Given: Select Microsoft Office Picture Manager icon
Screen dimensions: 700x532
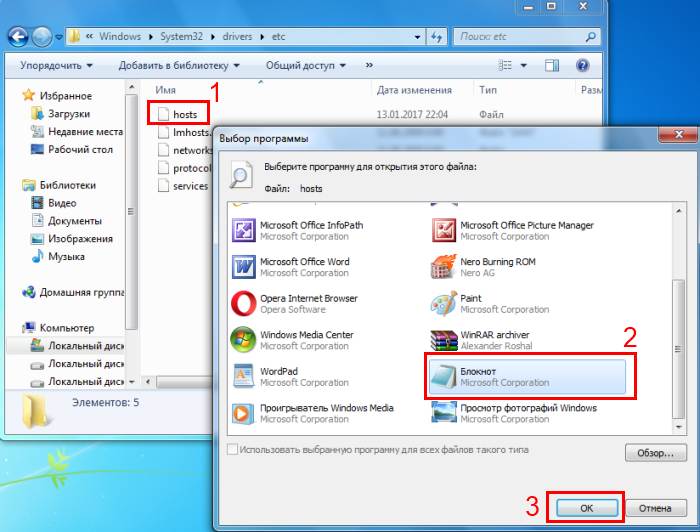Looking at the screenshot, I should click(x=443, y=231).
